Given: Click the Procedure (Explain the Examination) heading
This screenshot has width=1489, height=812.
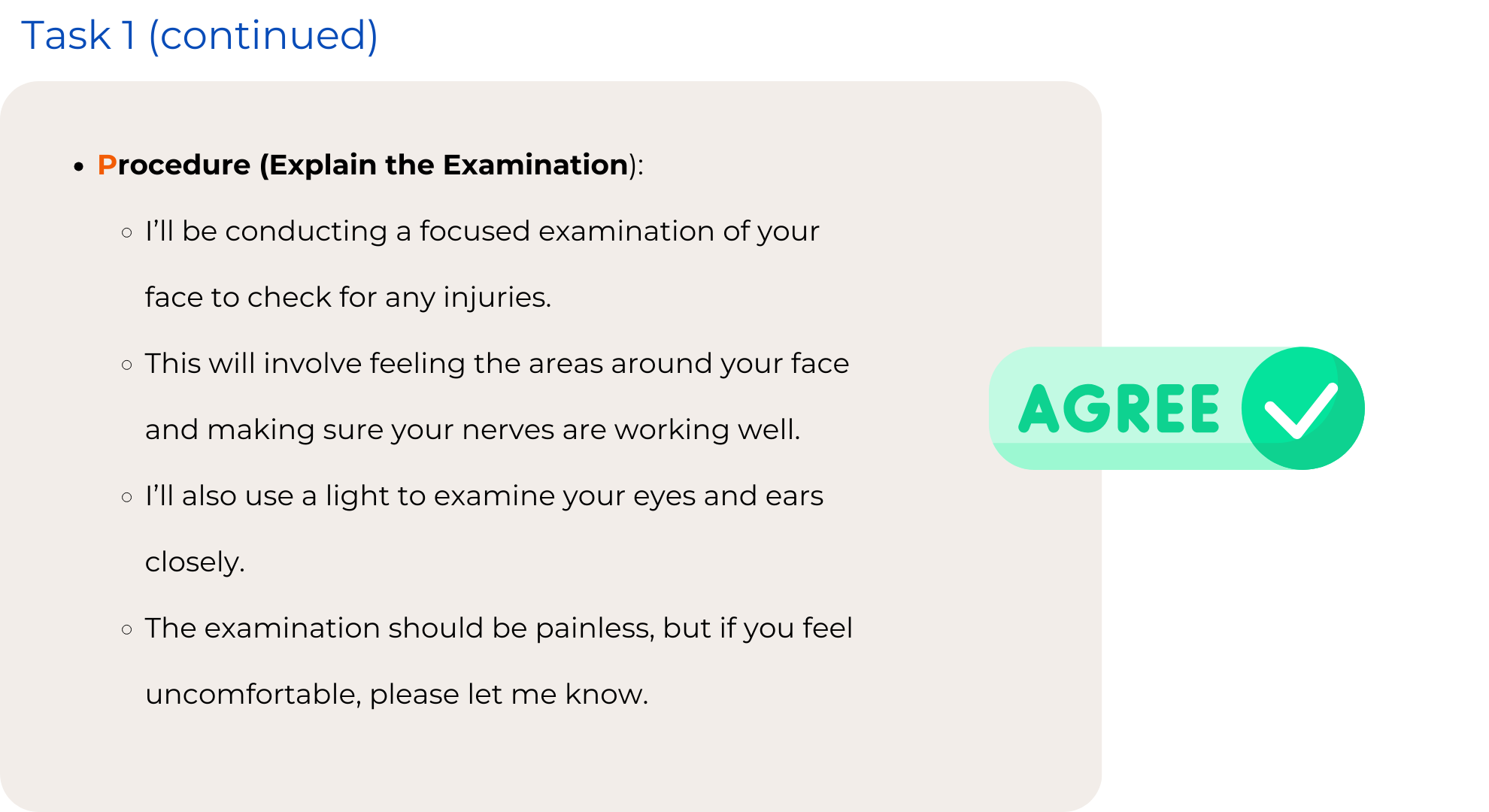Looking at the screenshot, I should tap(371, 165).
